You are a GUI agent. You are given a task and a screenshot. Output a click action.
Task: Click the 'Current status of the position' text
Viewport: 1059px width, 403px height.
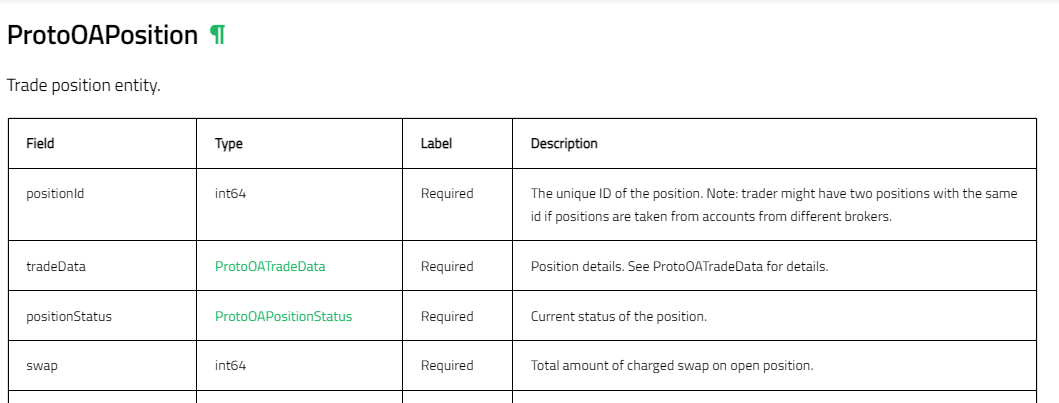[x=619, y=316]
